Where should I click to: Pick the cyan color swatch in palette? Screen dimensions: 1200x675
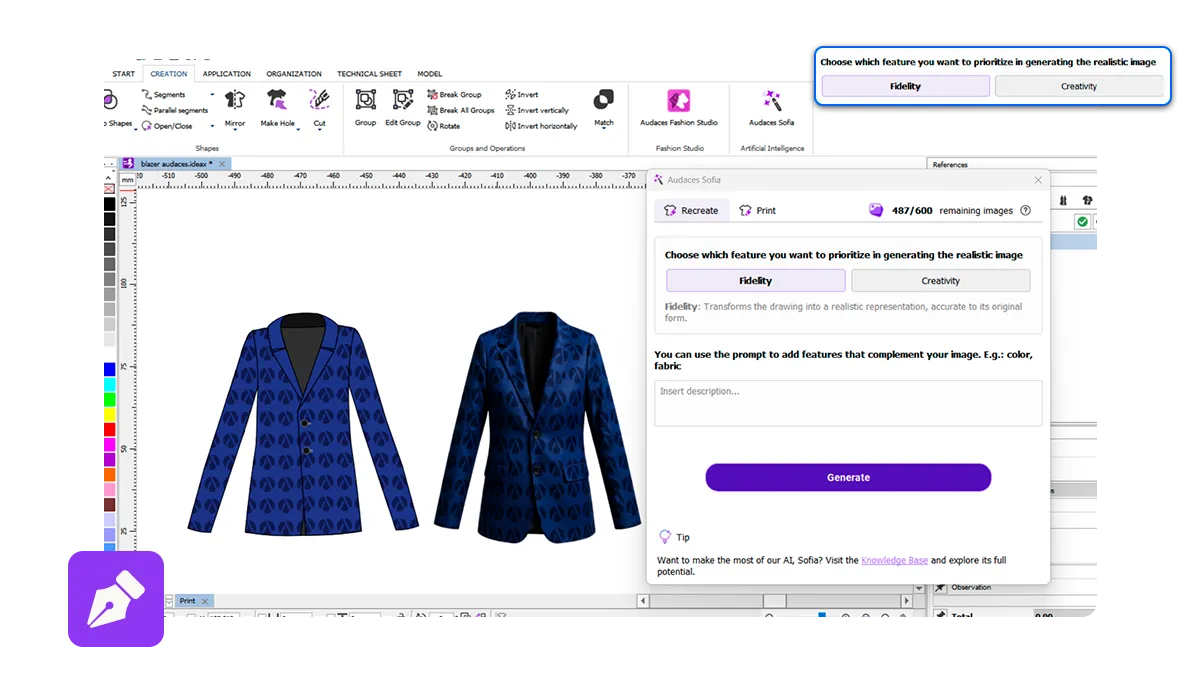[x=110, y=385]
